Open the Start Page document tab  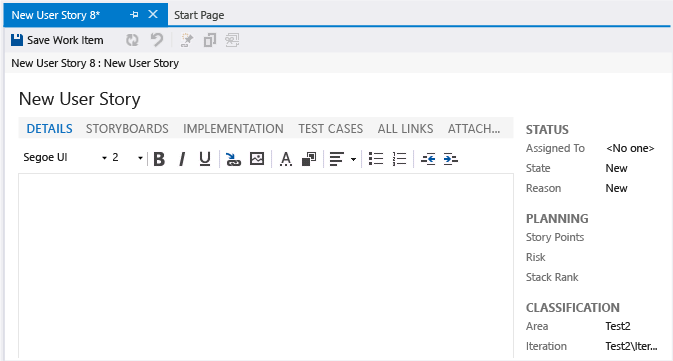pos(199,15)
